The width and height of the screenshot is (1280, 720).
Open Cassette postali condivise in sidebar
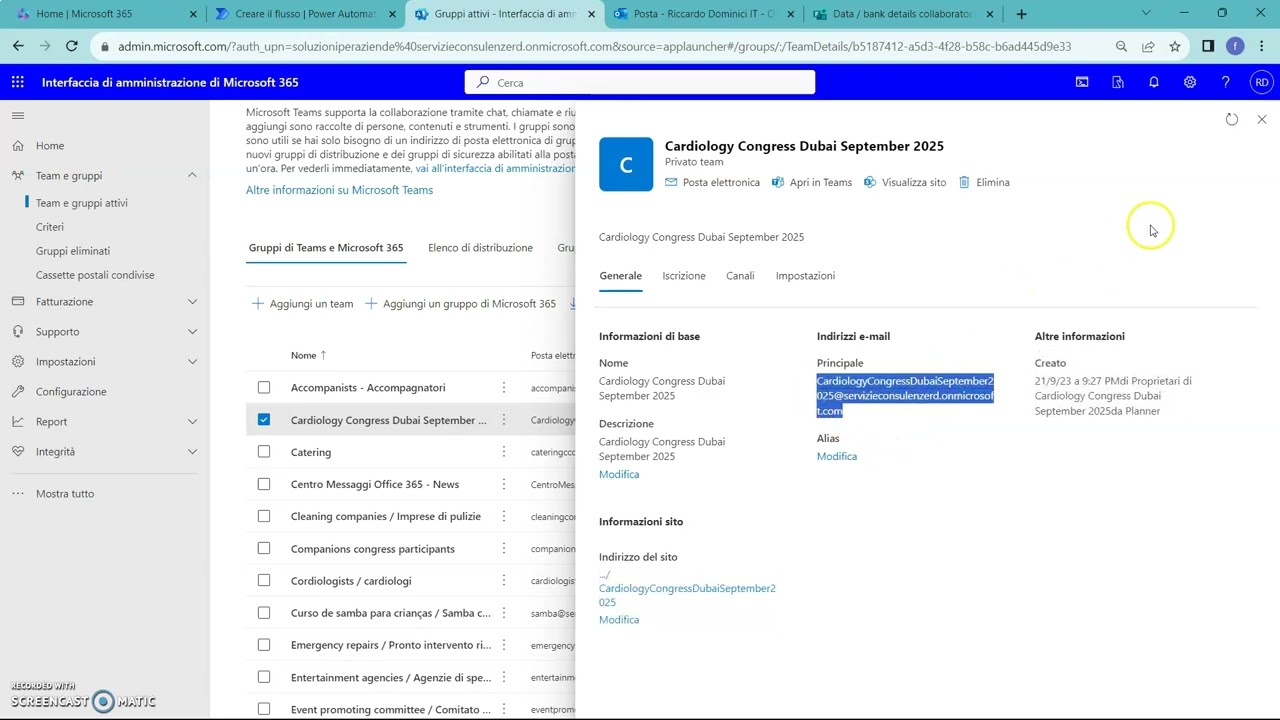point(95,275)
